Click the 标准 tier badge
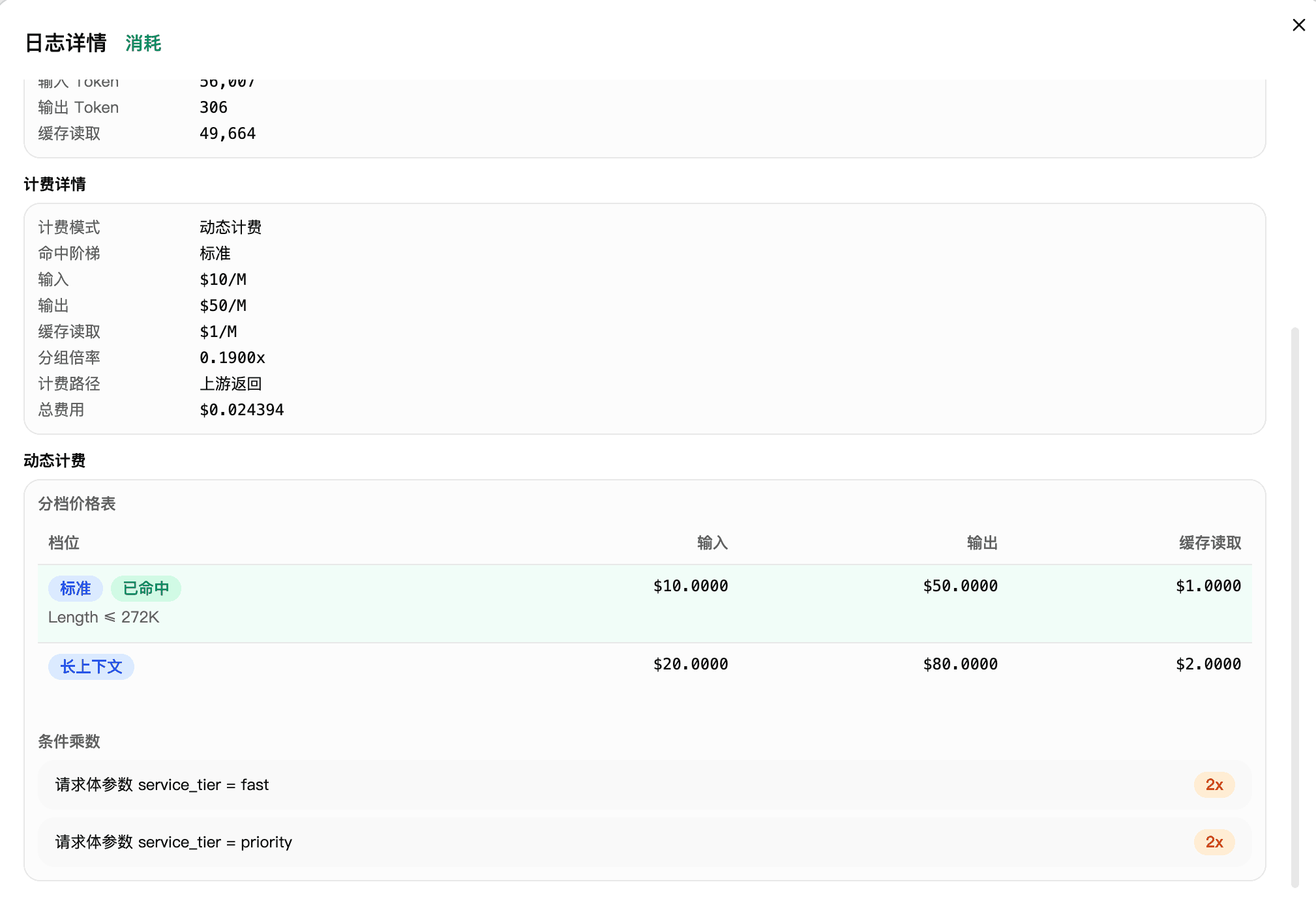 coord(76,589)
